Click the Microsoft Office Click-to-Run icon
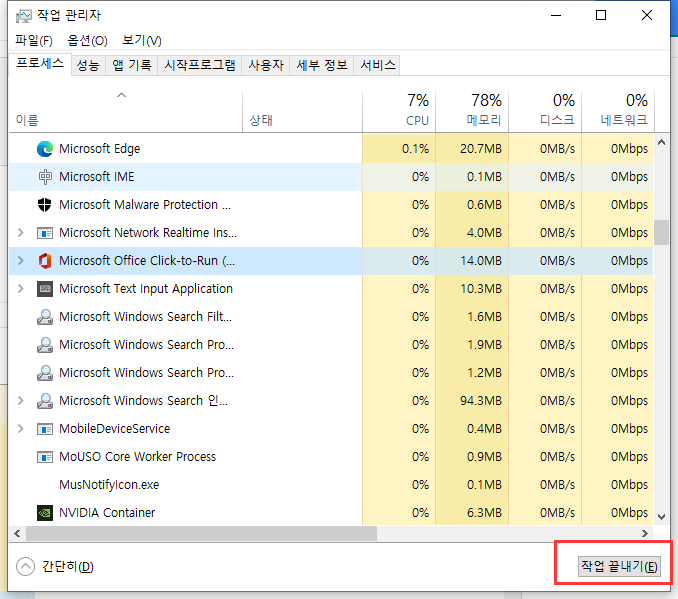This screenshot has width=678, height=599. pyautogui.click(x=45, y=261)
